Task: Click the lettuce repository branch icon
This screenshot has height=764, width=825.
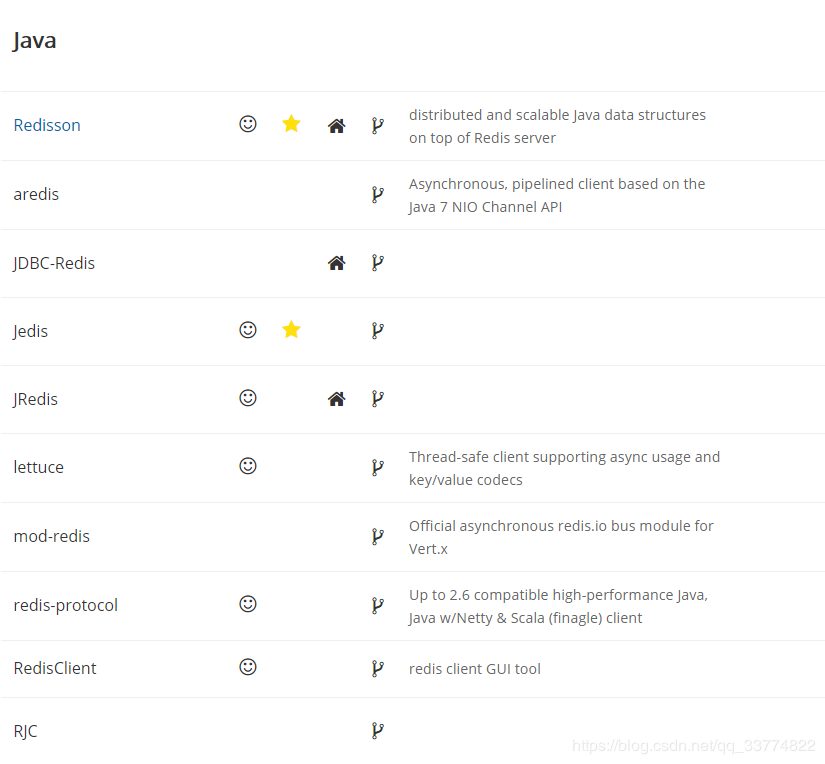Action: (377, 467)
